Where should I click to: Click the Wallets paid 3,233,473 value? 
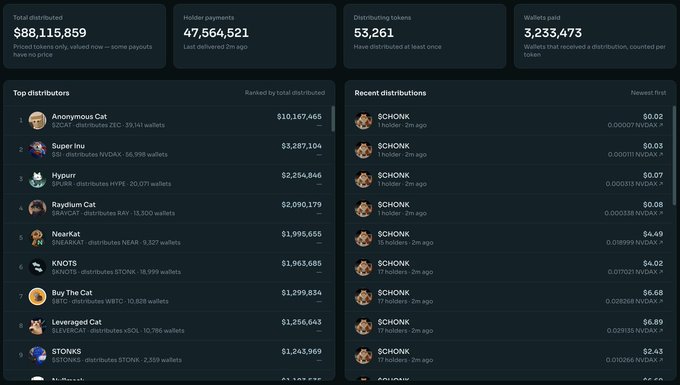click(x=553, y=33)
